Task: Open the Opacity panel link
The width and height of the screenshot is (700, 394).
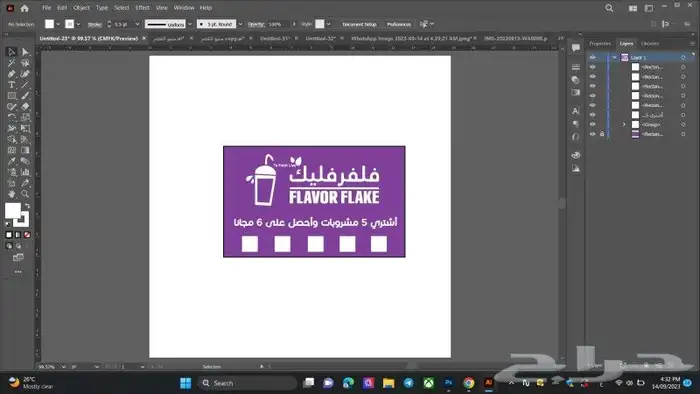Action: point(256,24)
